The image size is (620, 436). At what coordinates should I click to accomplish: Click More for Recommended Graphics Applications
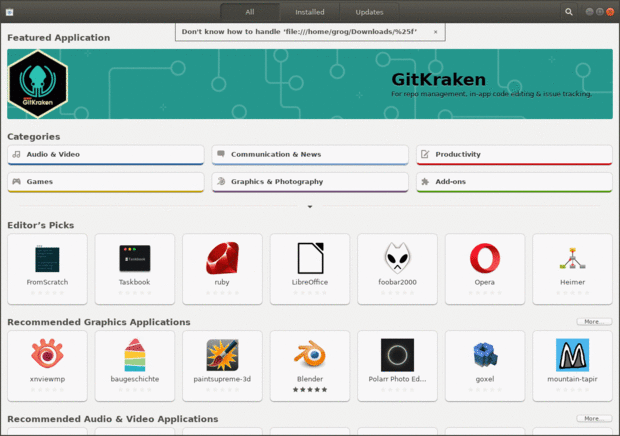click(593, 322)
